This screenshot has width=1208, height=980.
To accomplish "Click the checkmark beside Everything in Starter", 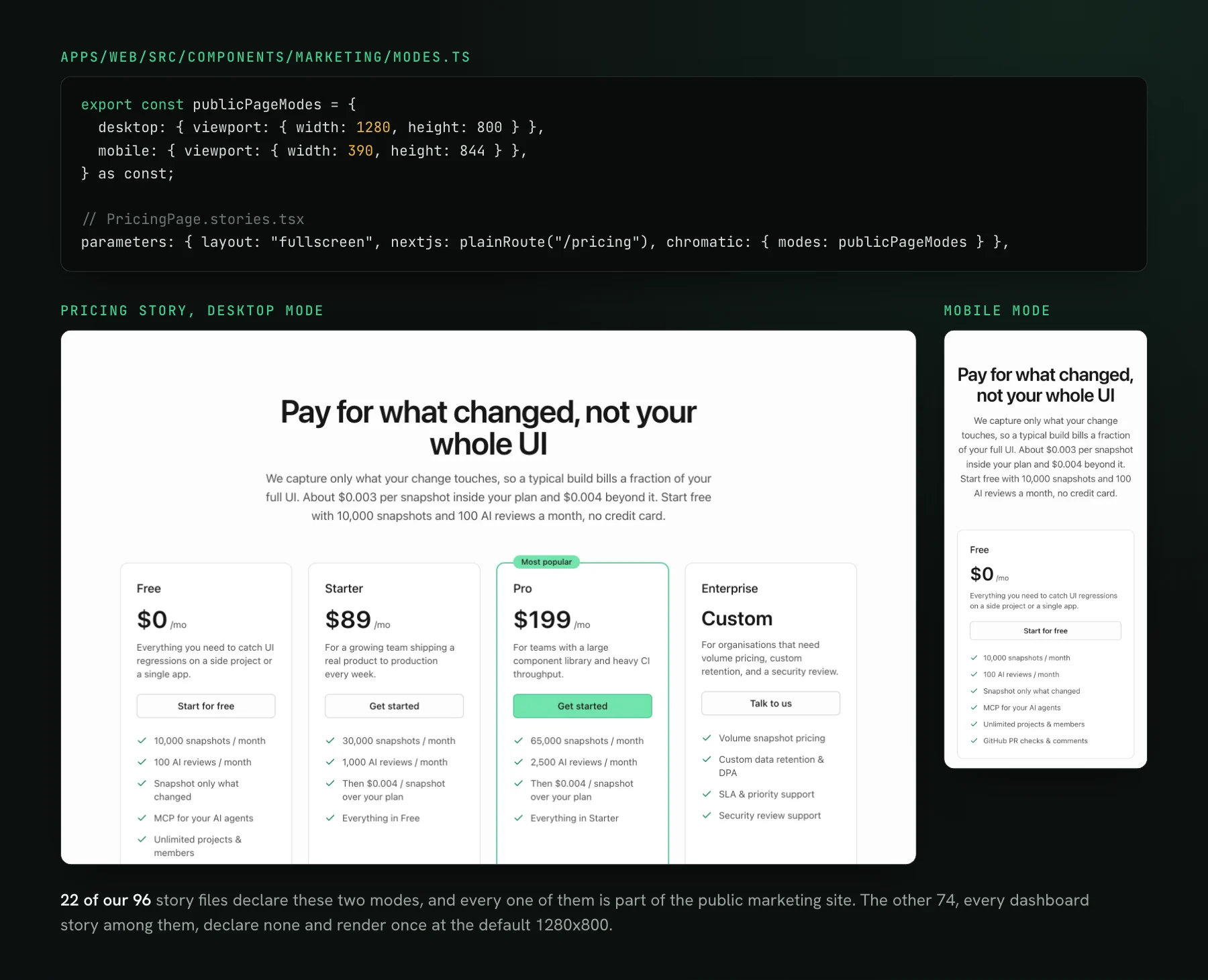I will tap(518, 818).
